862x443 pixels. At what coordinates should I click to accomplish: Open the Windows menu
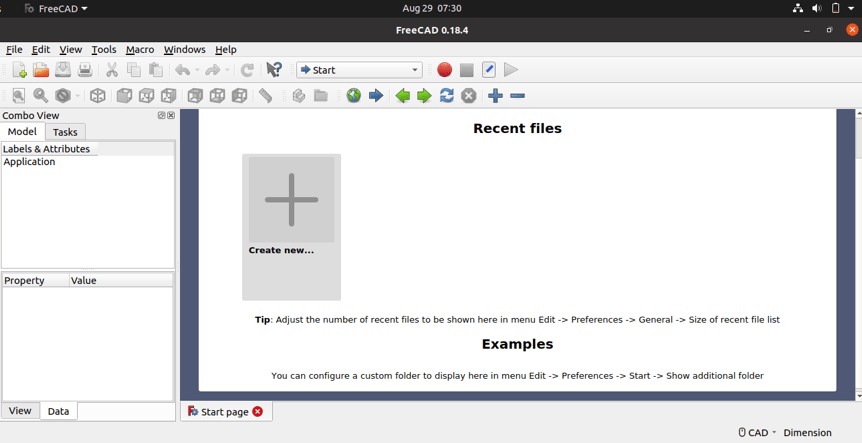[x=185, y=49]
